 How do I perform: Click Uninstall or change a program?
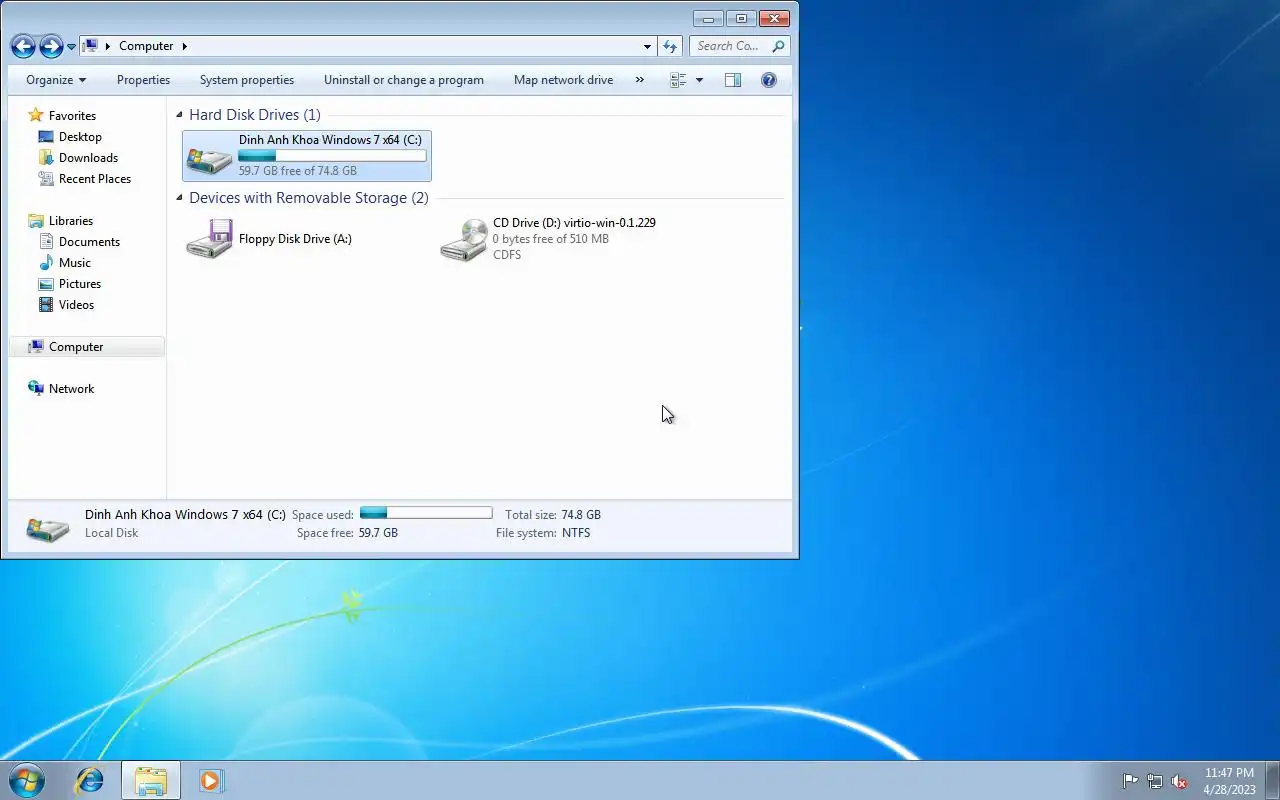(404, 80)
